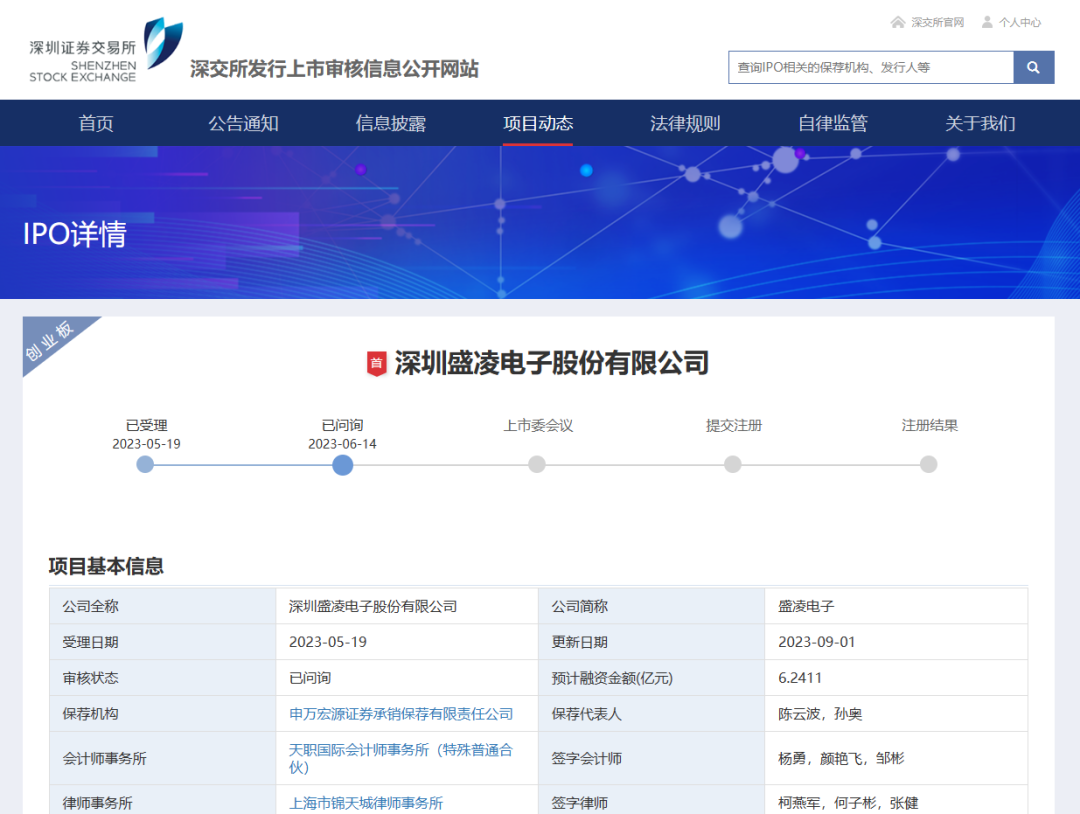Click the 提交注册 progress marker dot

point(733,464)
